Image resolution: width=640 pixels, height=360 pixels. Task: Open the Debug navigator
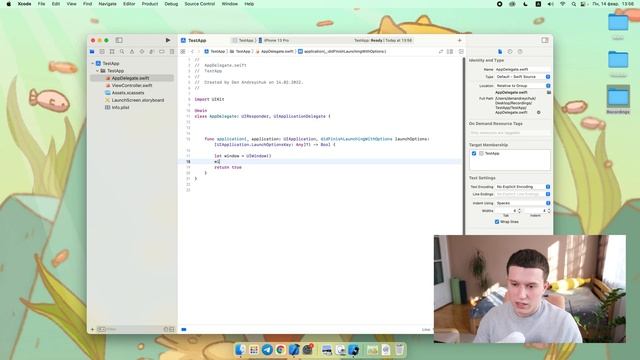pyautogui.click(x=152, y=51)
